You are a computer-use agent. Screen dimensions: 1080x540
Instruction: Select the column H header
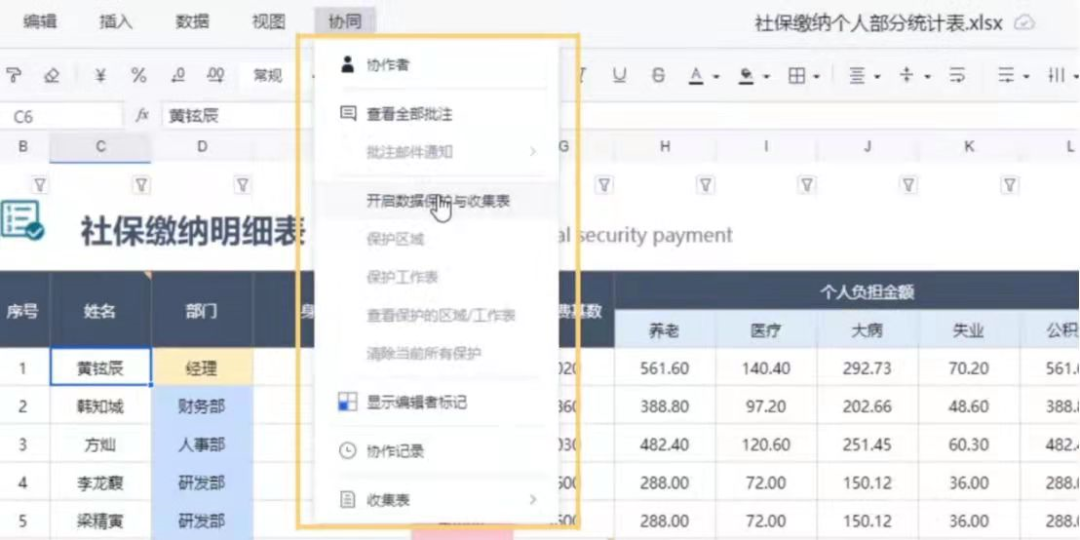pyautogui.click(x=665, y=146)
